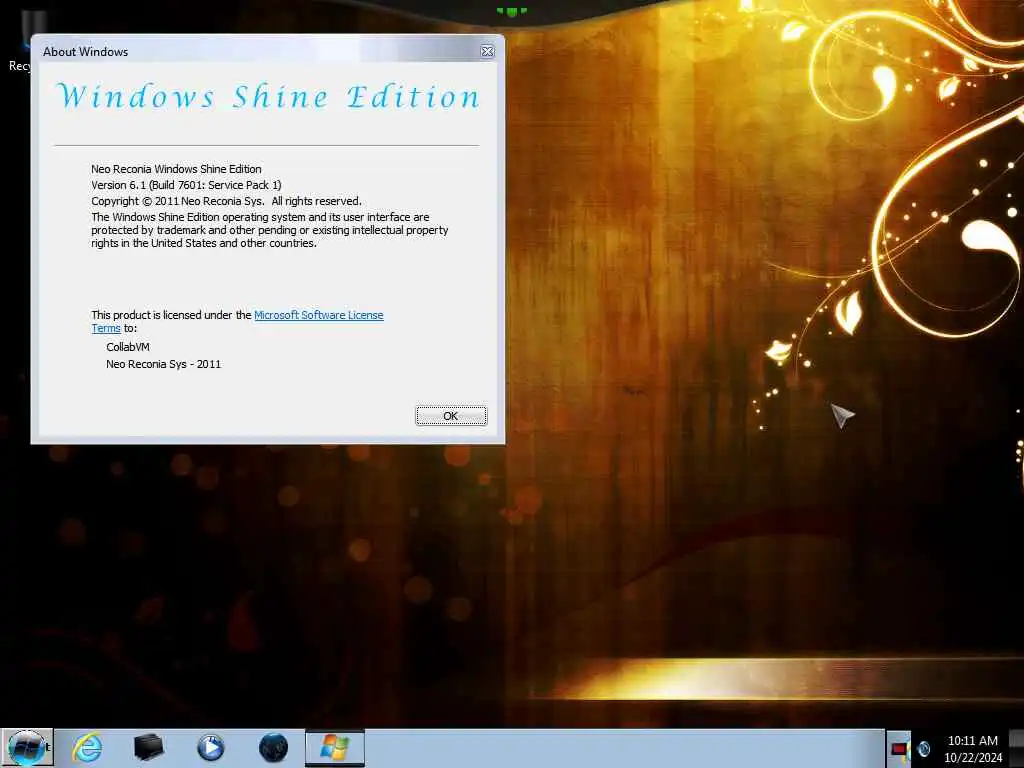Click the 'Terms' link text

click(x=106, y=328)
